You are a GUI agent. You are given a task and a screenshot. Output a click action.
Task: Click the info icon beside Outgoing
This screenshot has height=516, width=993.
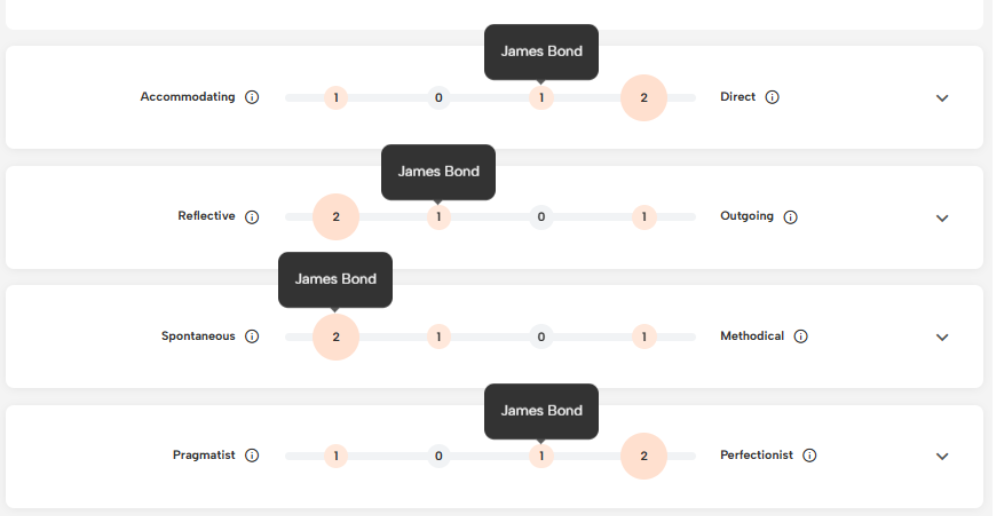click(790, 217)
